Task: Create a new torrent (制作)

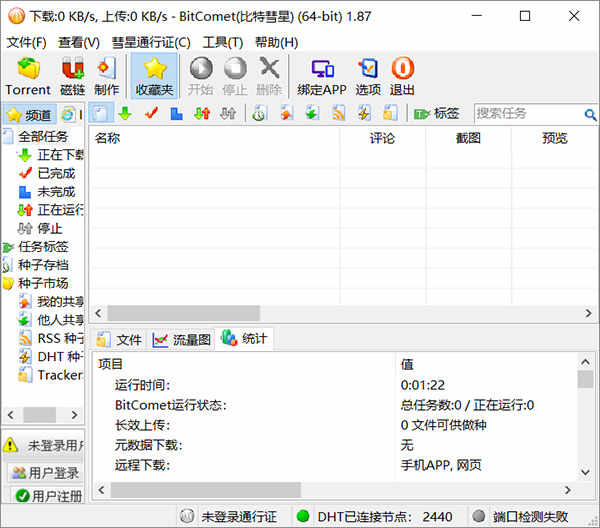Action: pyautogui.click(x=106, y=76)
